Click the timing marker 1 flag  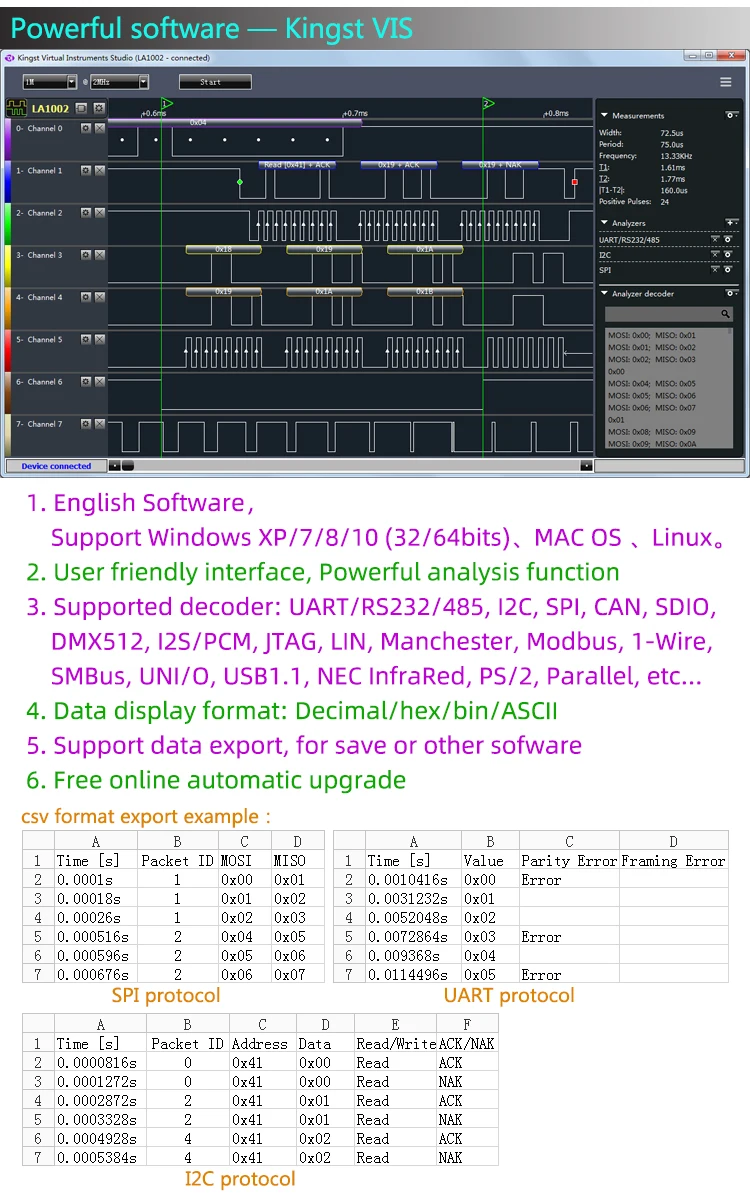point(166,103)
